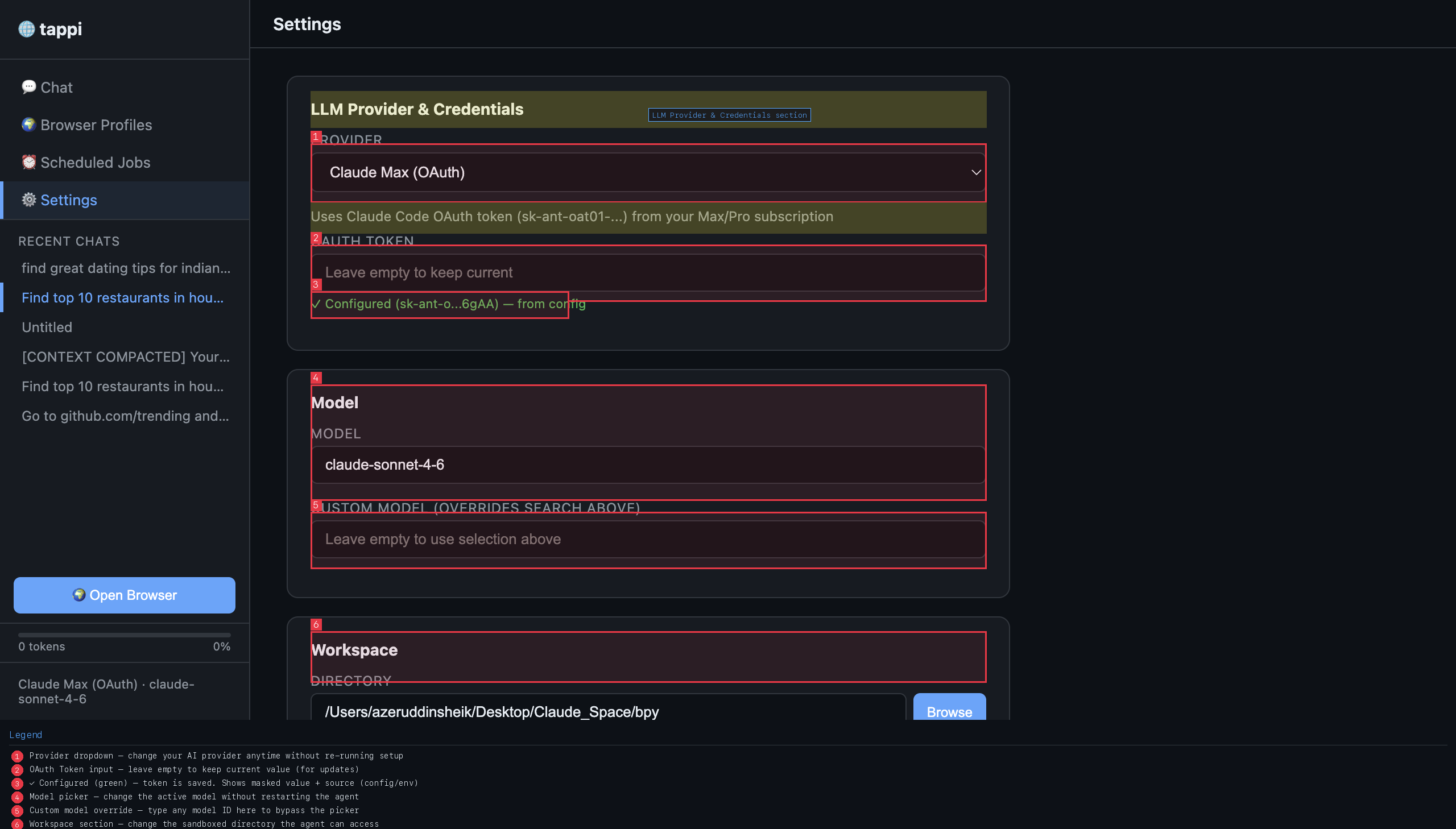The image size is (1456, 829).
Task: Click the Browser Profiles globe icon
Action: [28, 125]
